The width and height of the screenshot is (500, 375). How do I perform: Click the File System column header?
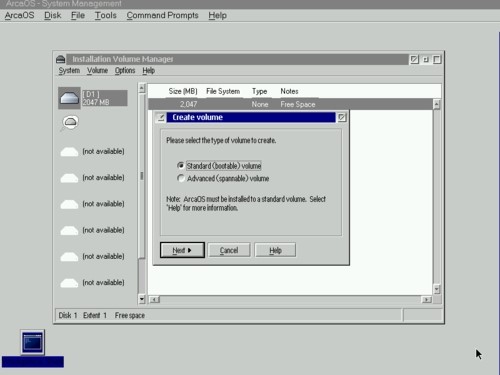click(223, 91)
